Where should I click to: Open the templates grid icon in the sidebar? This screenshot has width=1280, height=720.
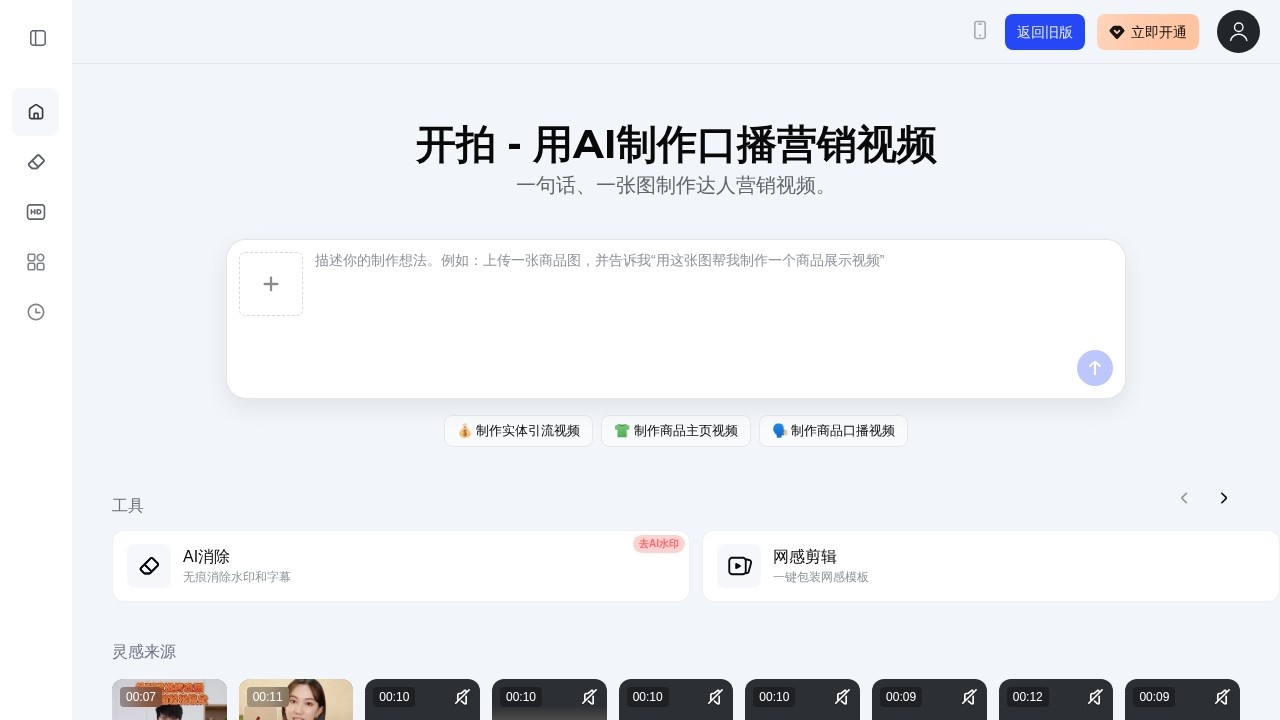coord(36,262)
